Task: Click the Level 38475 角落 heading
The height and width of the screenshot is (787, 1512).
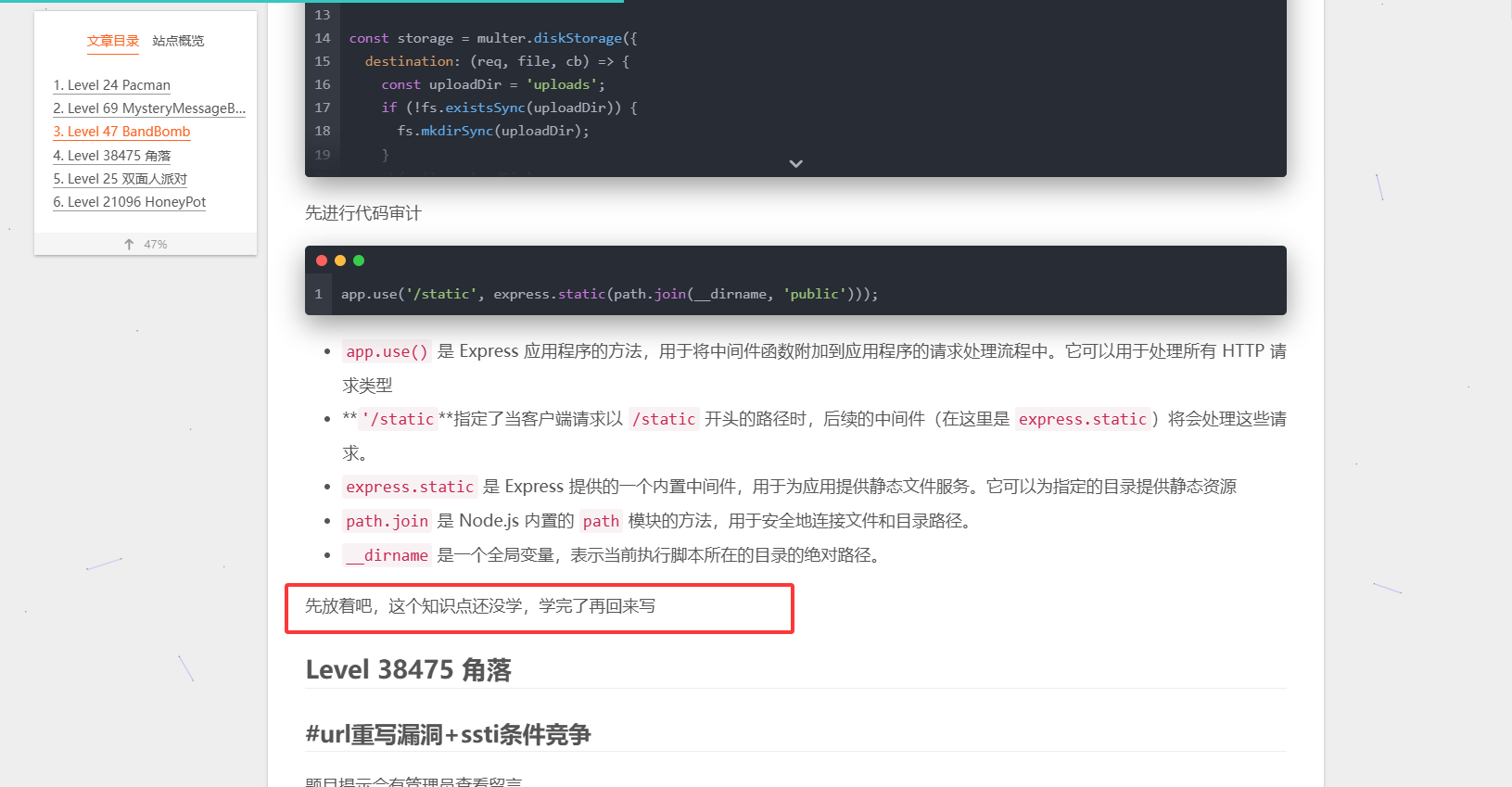Action: click(x=408, y=669)
